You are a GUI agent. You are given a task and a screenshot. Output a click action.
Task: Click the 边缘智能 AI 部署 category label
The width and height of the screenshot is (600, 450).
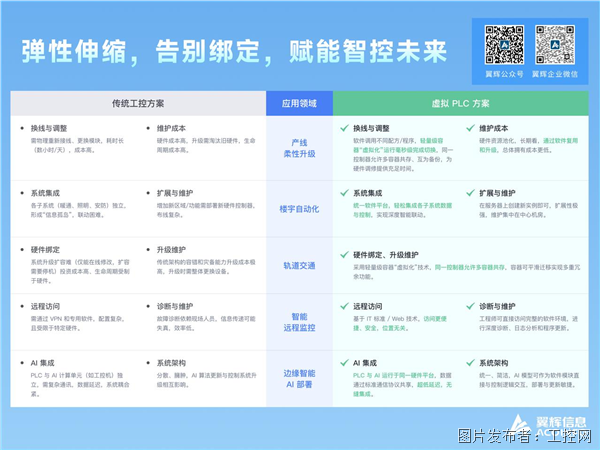[x=298, y=377]
